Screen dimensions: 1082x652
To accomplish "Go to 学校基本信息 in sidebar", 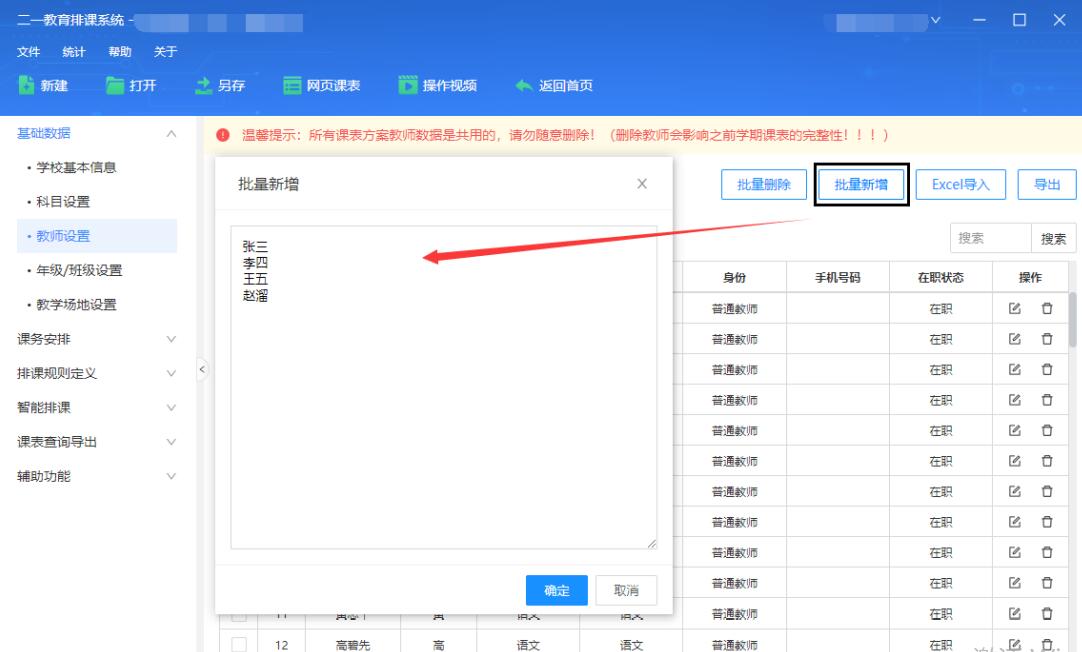I will pos(76,167).
